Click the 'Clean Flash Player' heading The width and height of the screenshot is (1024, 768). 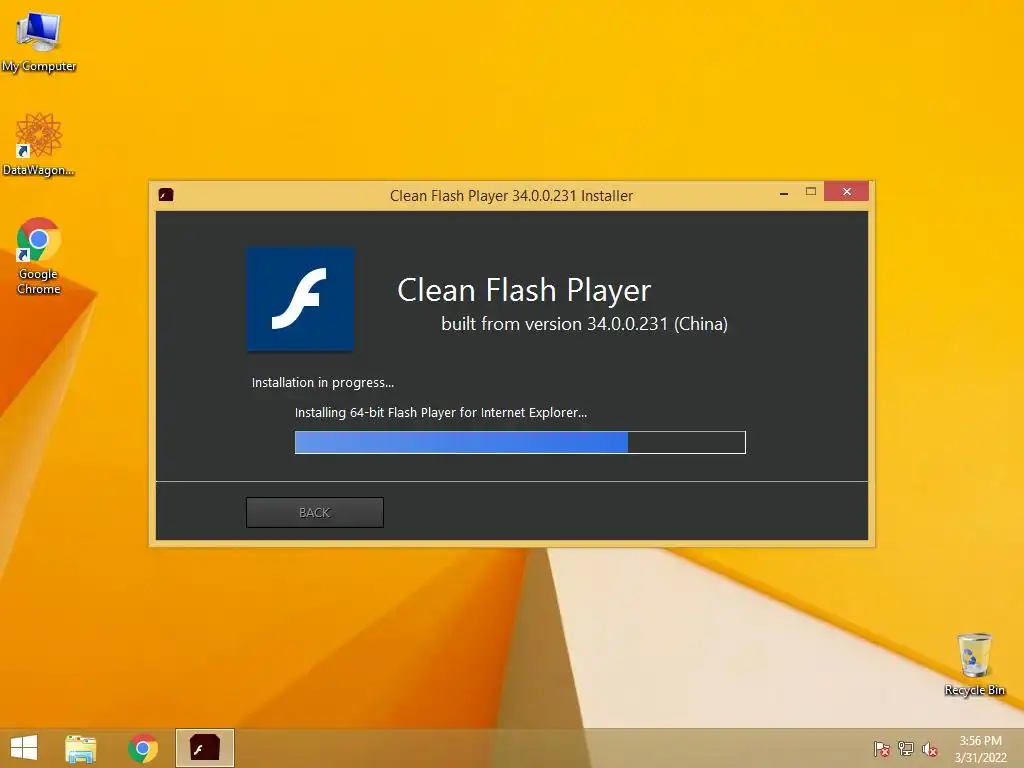pyautogui.click(x=524, y=291)
